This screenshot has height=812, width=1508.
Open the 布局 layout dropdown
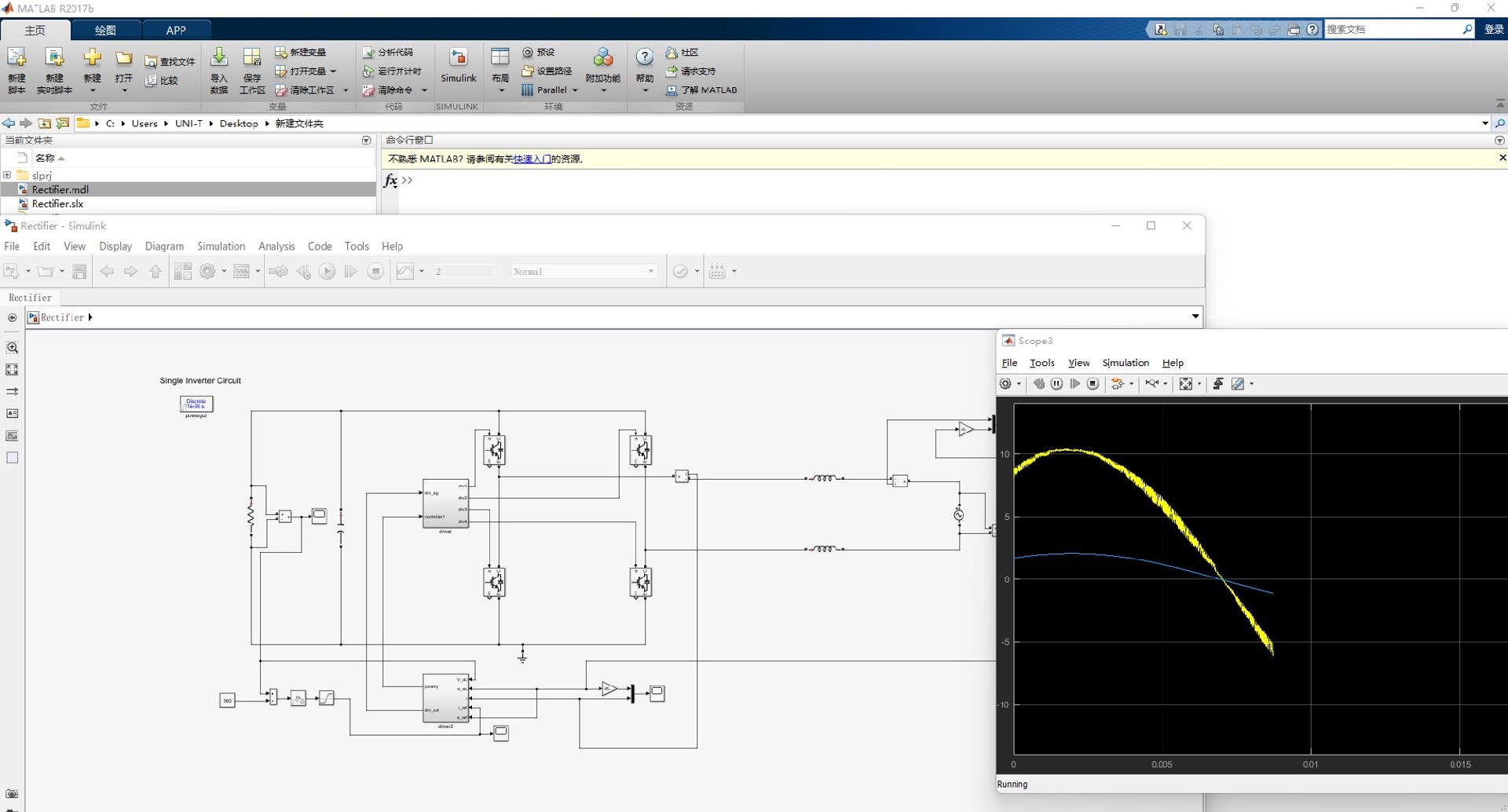500,69
